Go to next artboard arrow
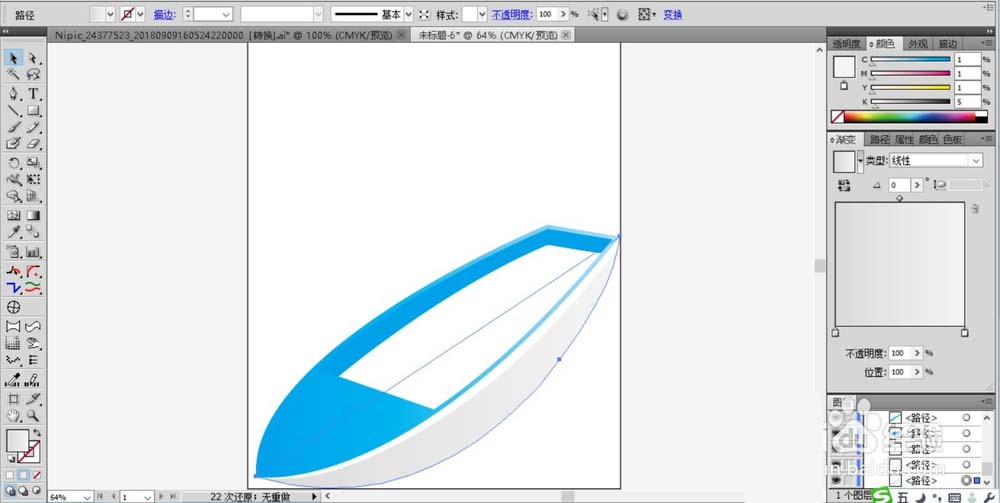The width and height of the screenshot is (1000, 503). (x=160, y=496)
